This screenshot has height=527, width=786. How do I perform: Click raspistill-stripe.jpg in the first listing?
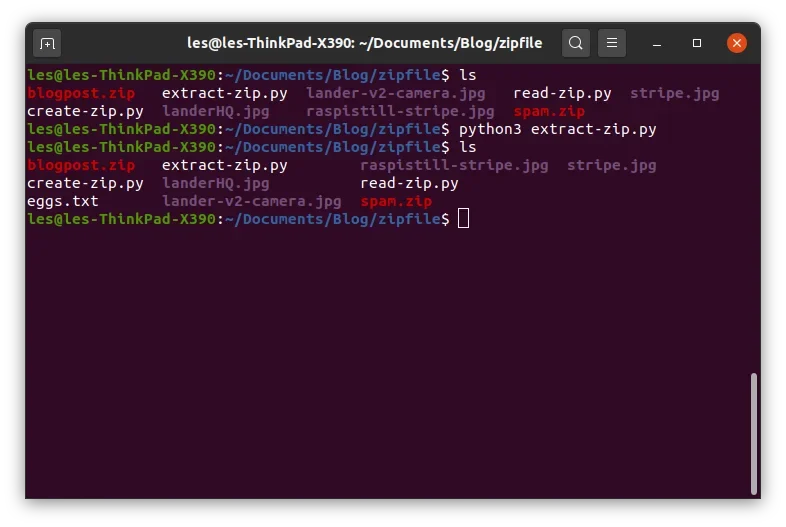400,111
